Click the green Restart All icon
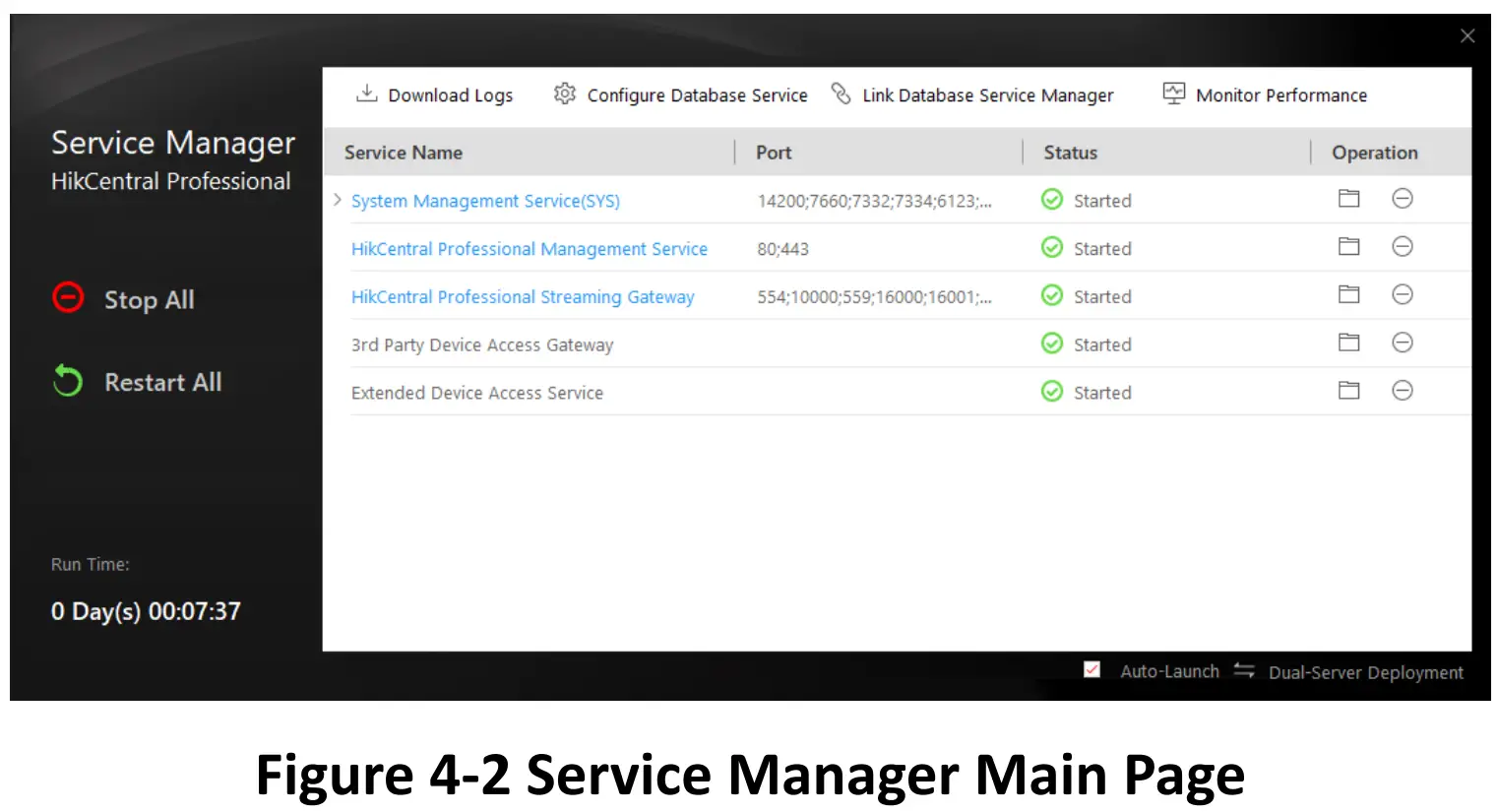The image size is (1497, 812). pyautogui.click(x=66, y=380)
